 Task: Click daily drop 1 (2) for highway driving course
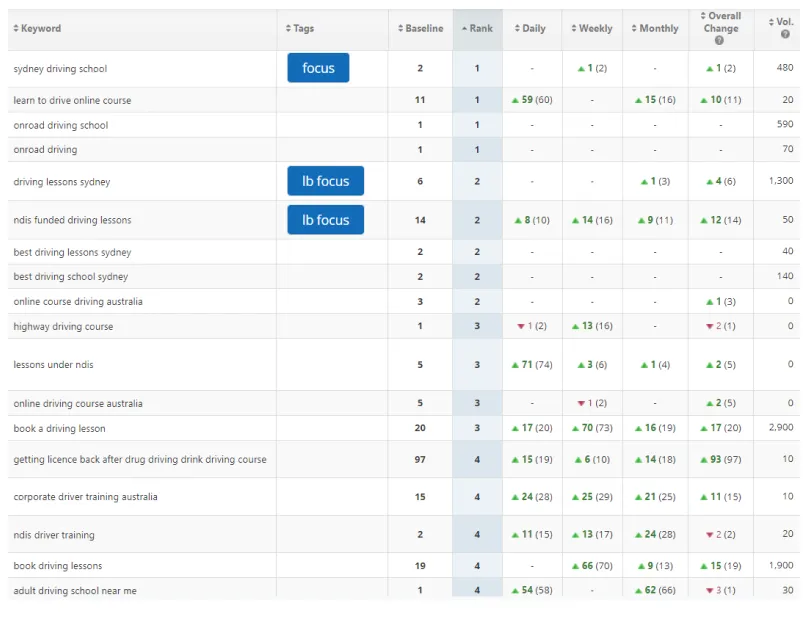(532, 326)
